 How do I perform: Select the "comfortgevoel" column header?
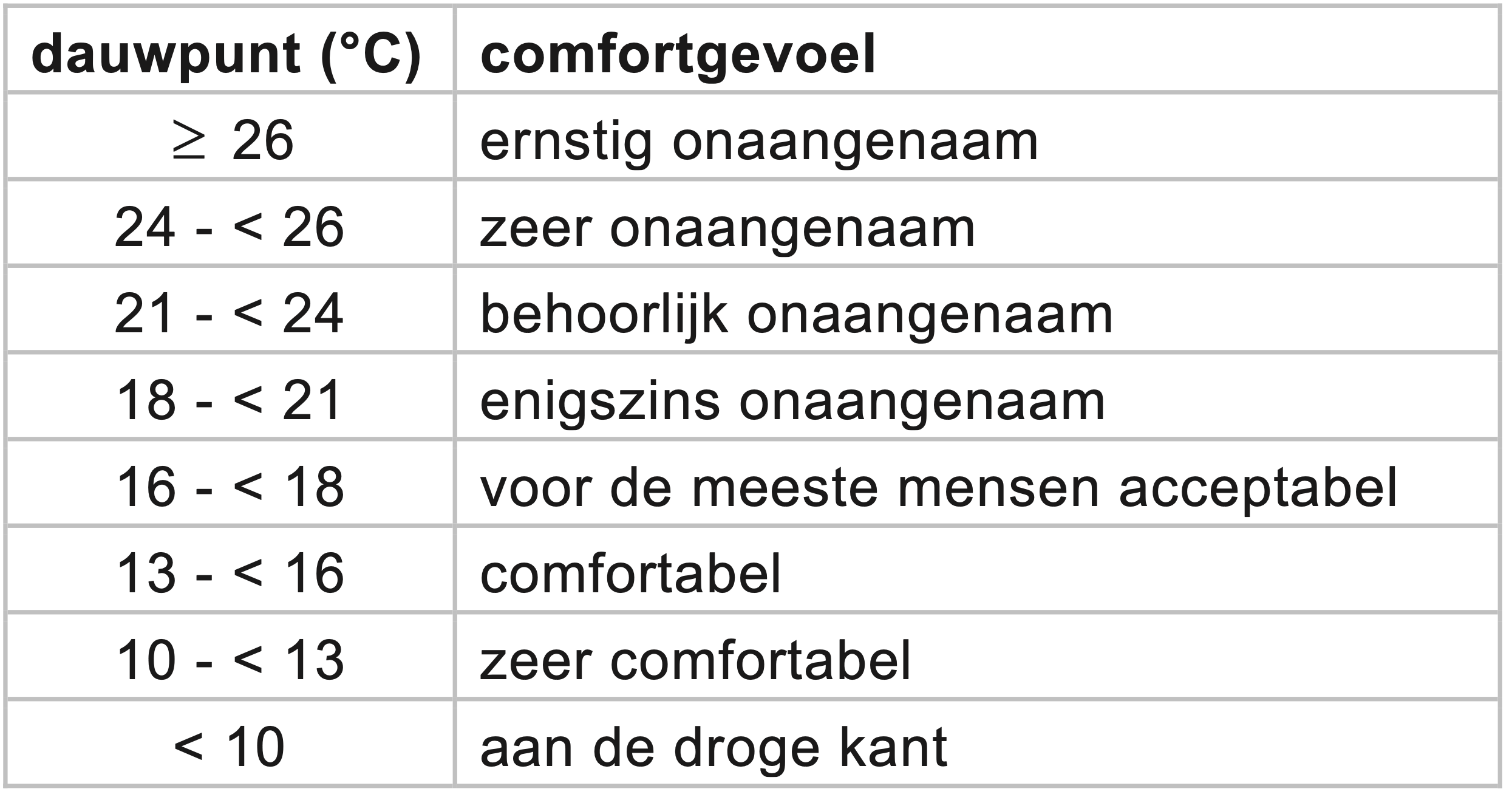[678, 55]
